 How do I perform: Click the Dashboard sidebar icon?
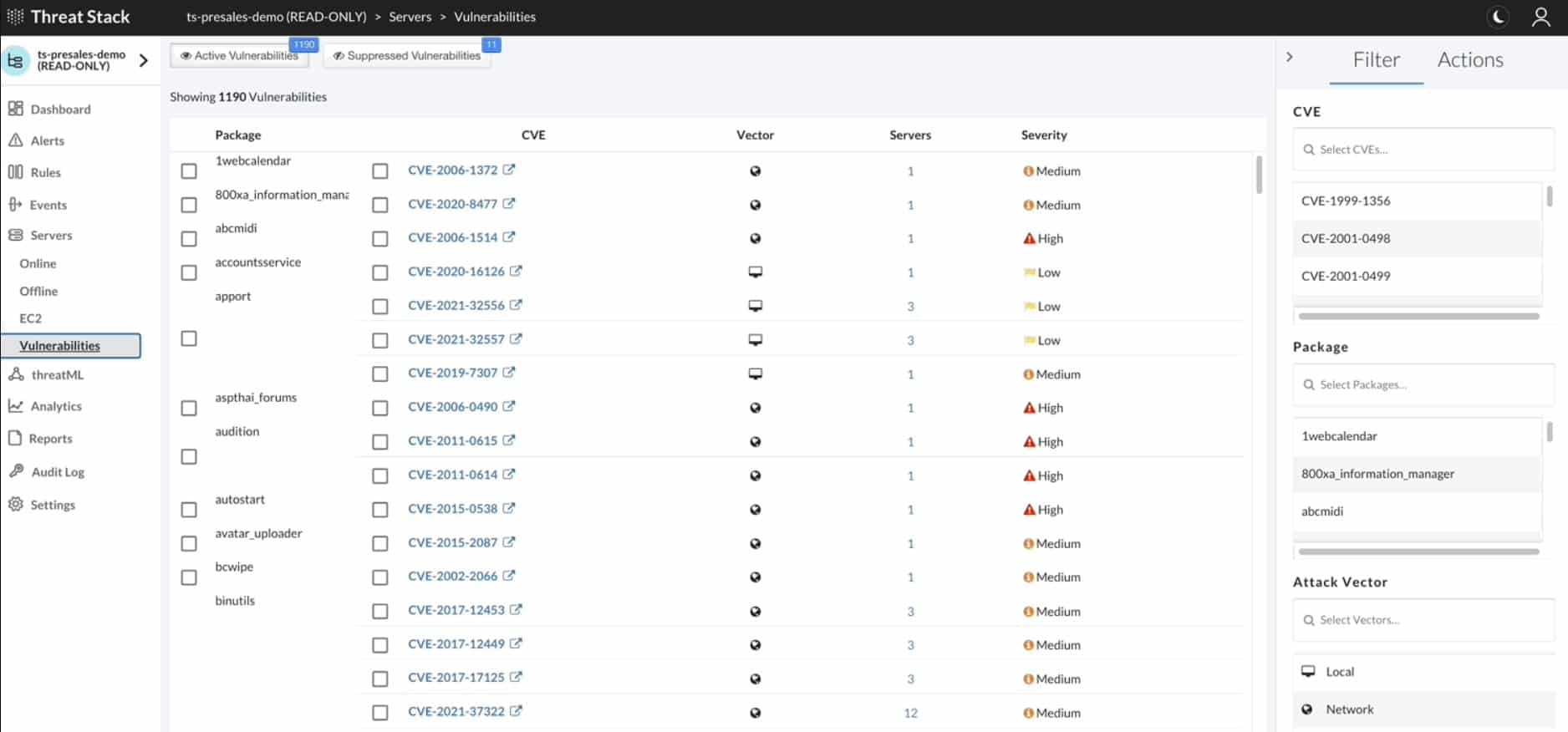(x=16, y=109)
